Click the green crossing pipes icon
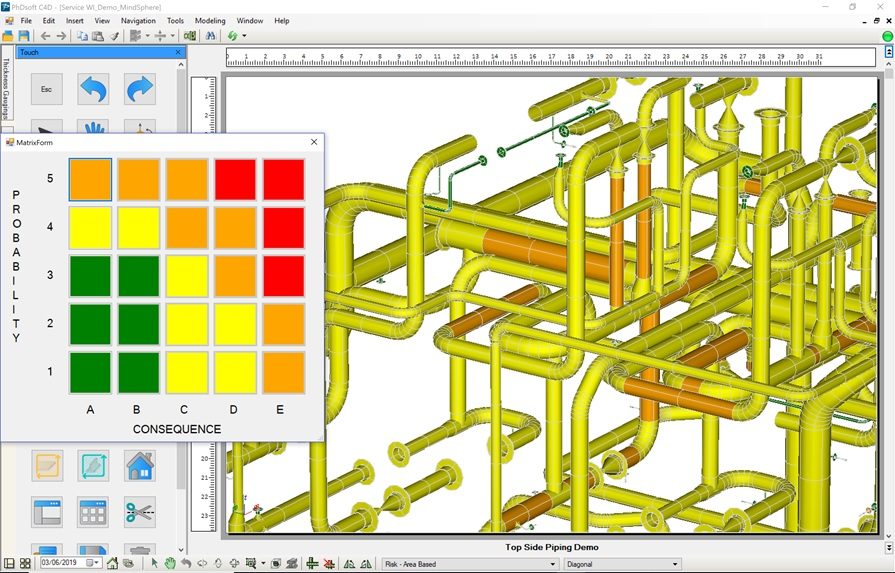 [x=312, y=563]
